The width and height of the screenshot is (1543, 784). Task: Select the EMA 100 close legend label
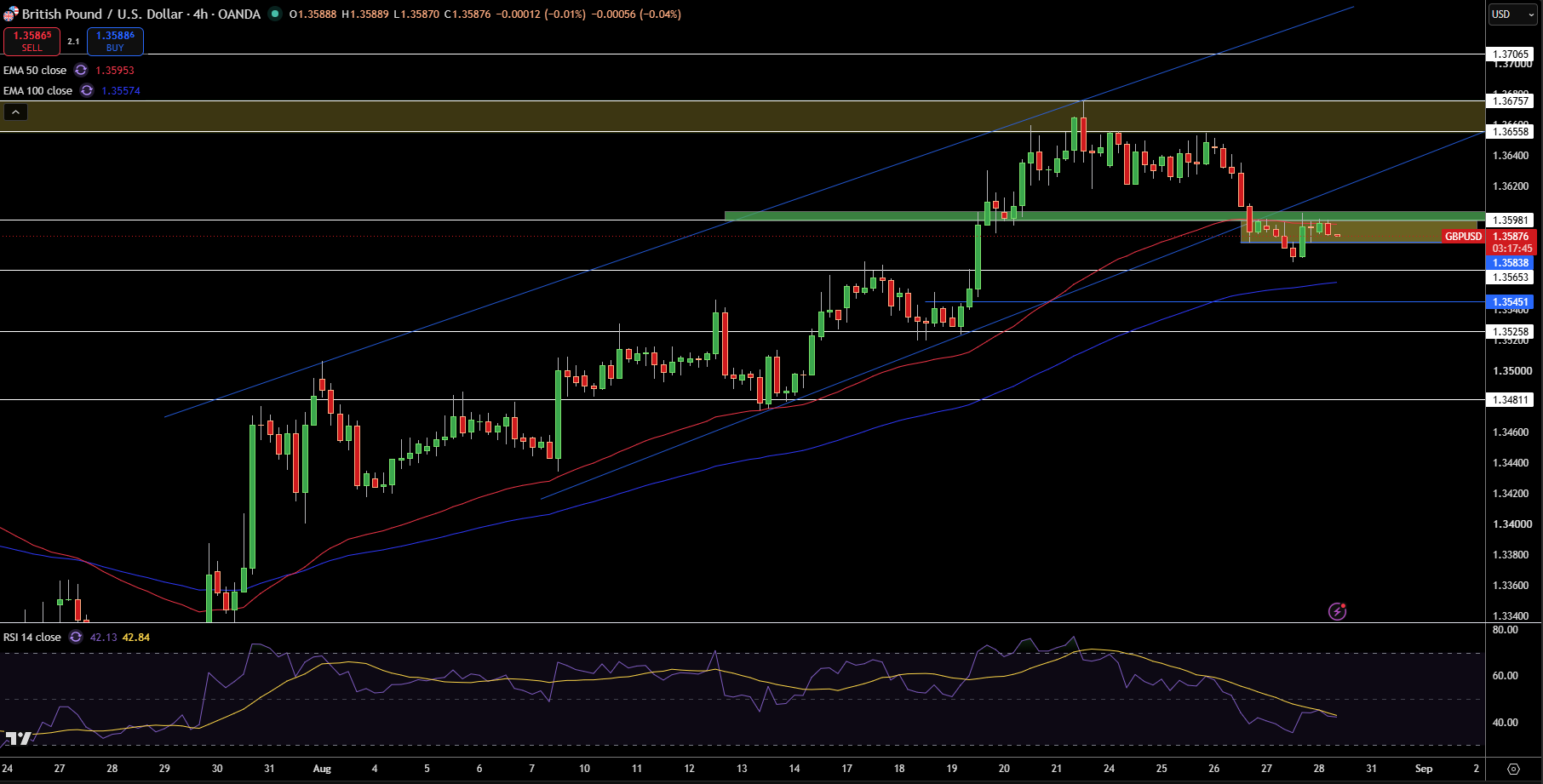[38, 91]
